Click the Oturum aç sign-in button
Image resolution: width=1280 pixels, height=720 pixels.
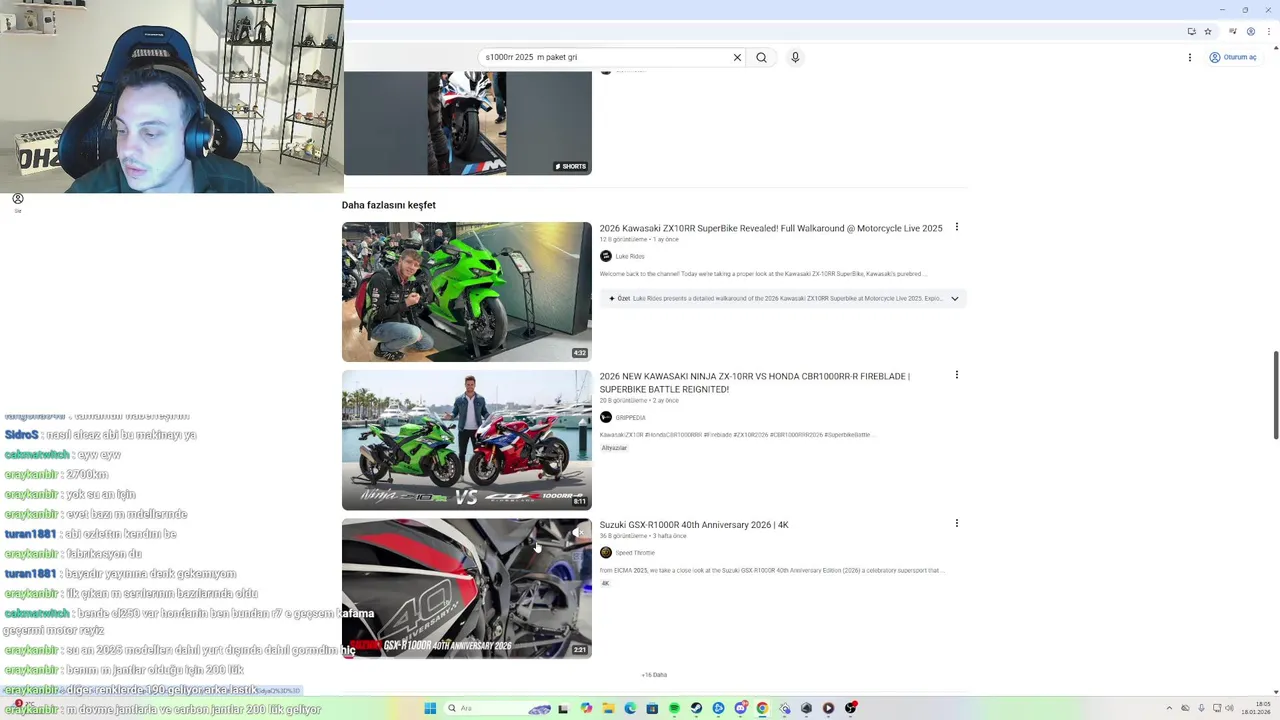(1232, 57)
